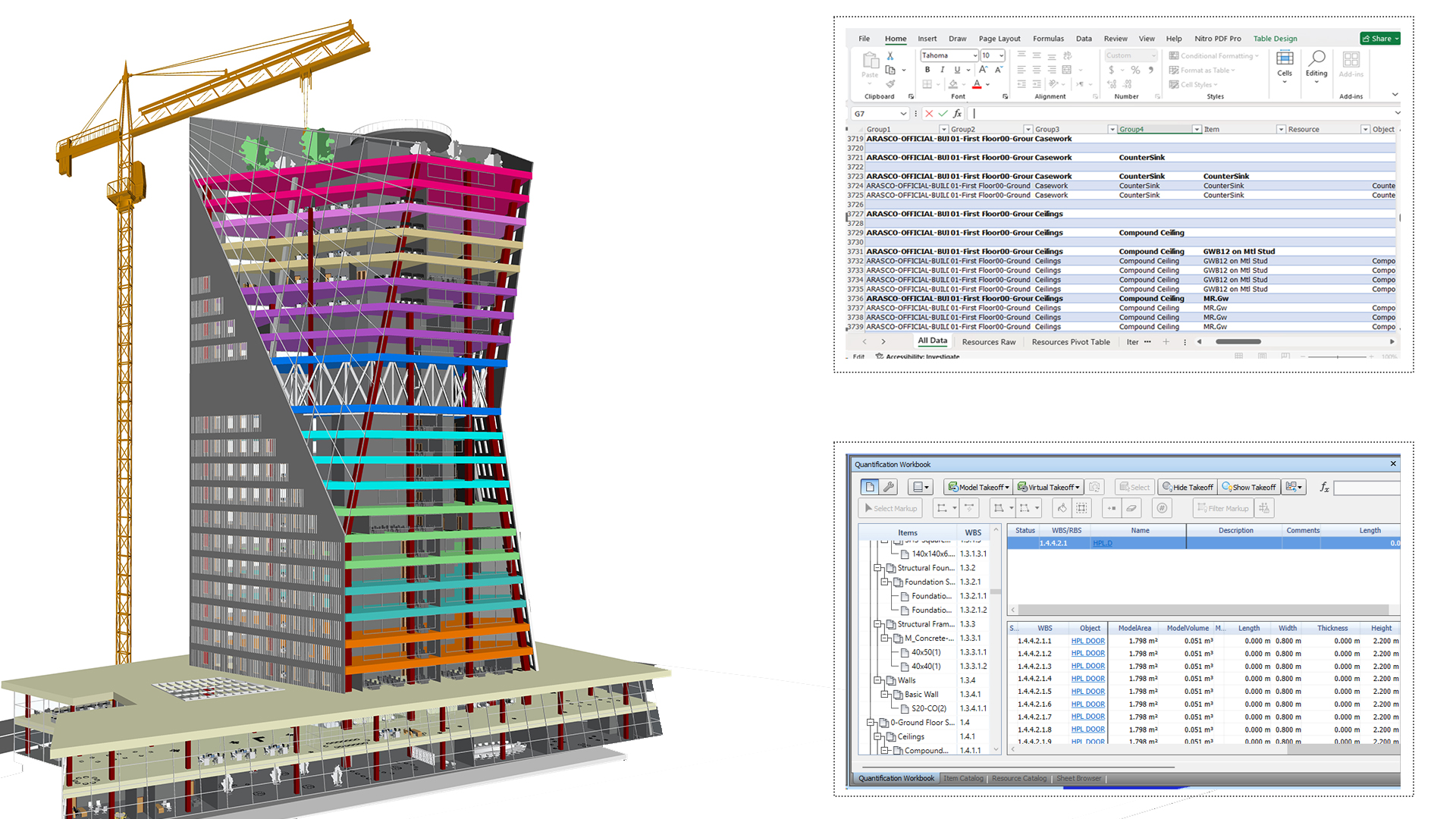Open the Table Design ribbon tab
Screen dimensions: 1456x819
click(1275, 39)
